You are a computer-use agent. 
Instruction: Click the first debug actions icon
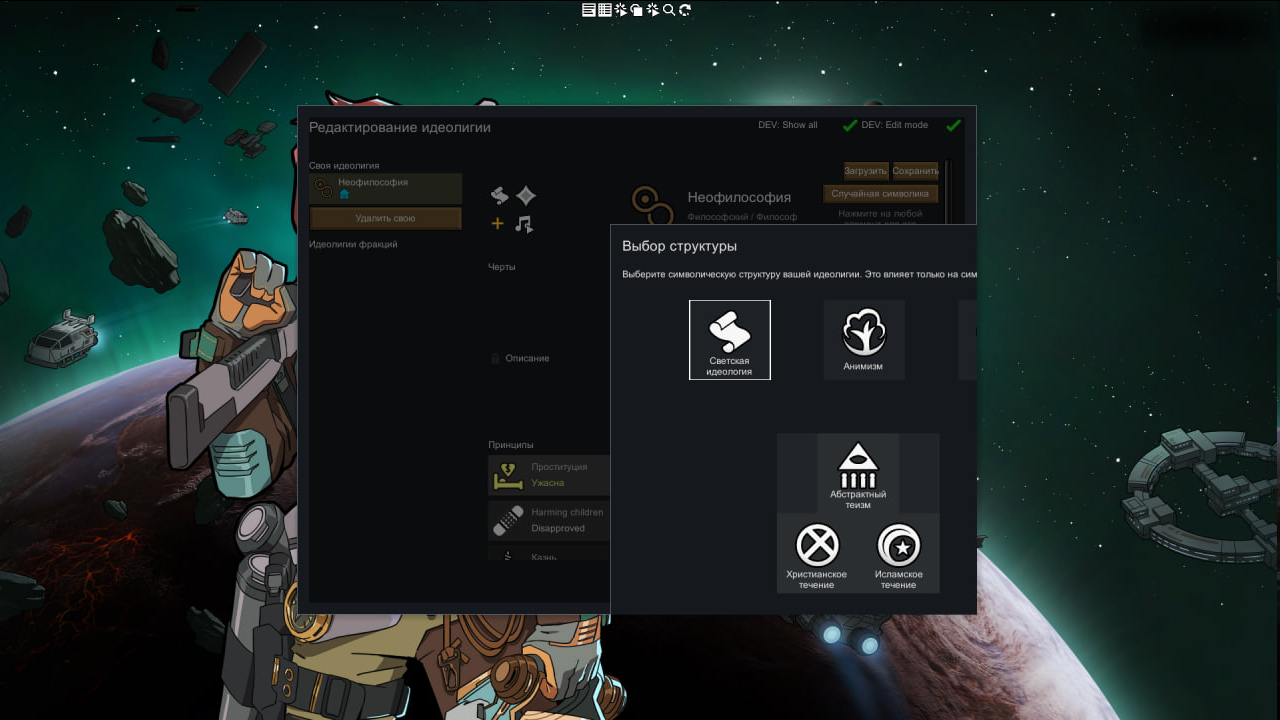[621, 9]
